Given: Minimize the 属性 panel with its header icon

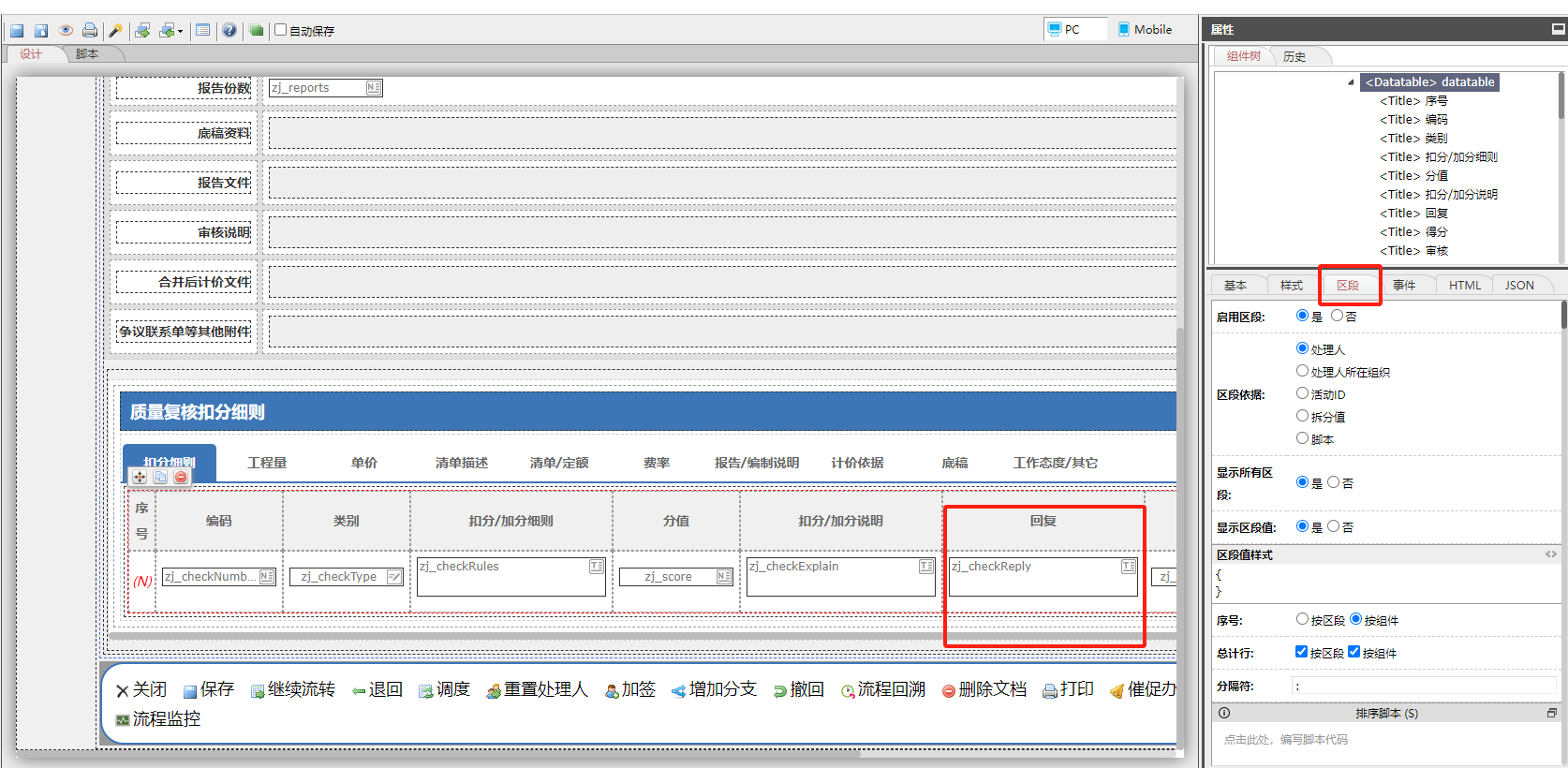Looking at the screenshot, I should click(x=1559, y=29).
